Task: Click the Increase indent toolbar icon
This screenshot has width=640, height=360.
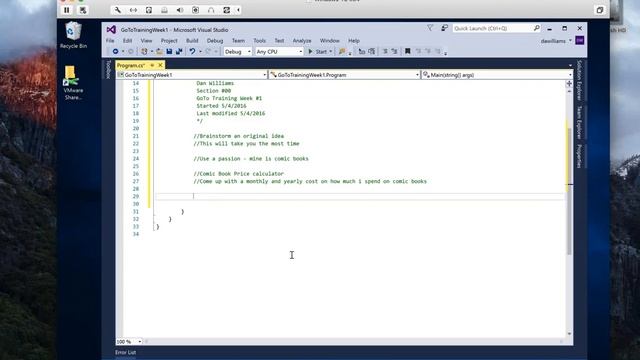Action: (394, 52)
